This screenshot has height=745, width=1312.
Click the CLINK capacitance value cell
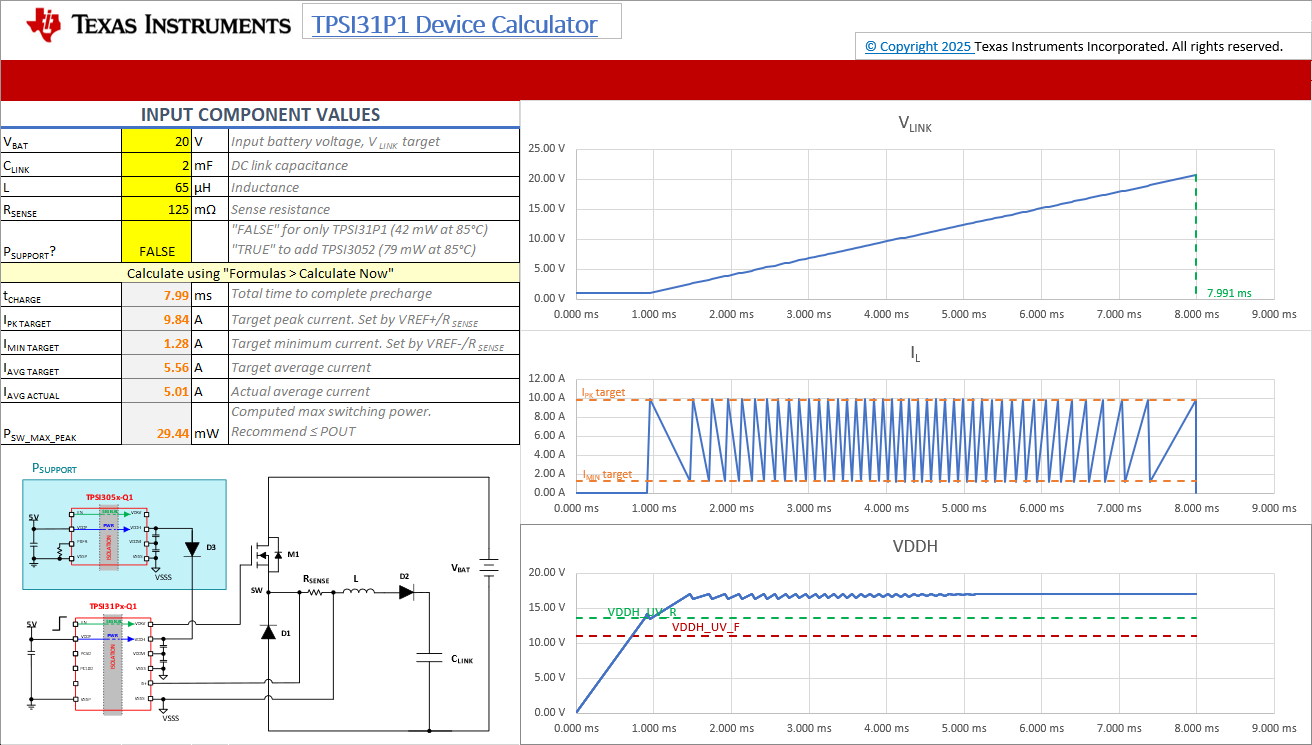[x=156, y=164]
